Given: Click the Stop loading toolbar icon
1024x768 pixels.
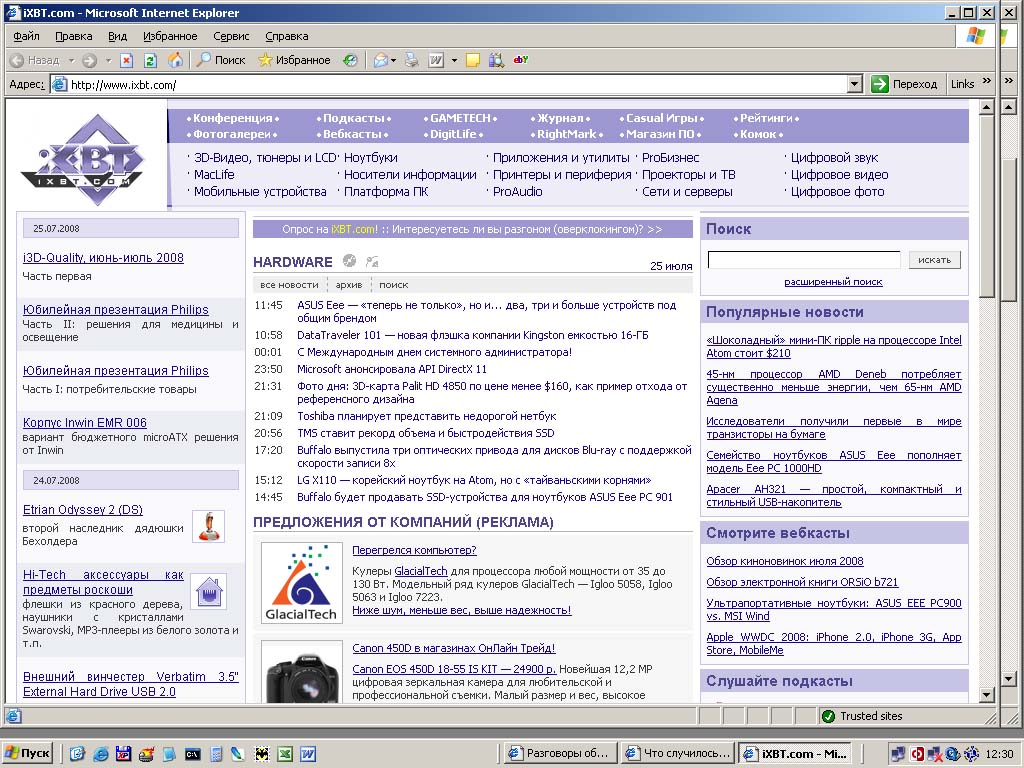Looking at the screenshot, I should pos(127,60).
